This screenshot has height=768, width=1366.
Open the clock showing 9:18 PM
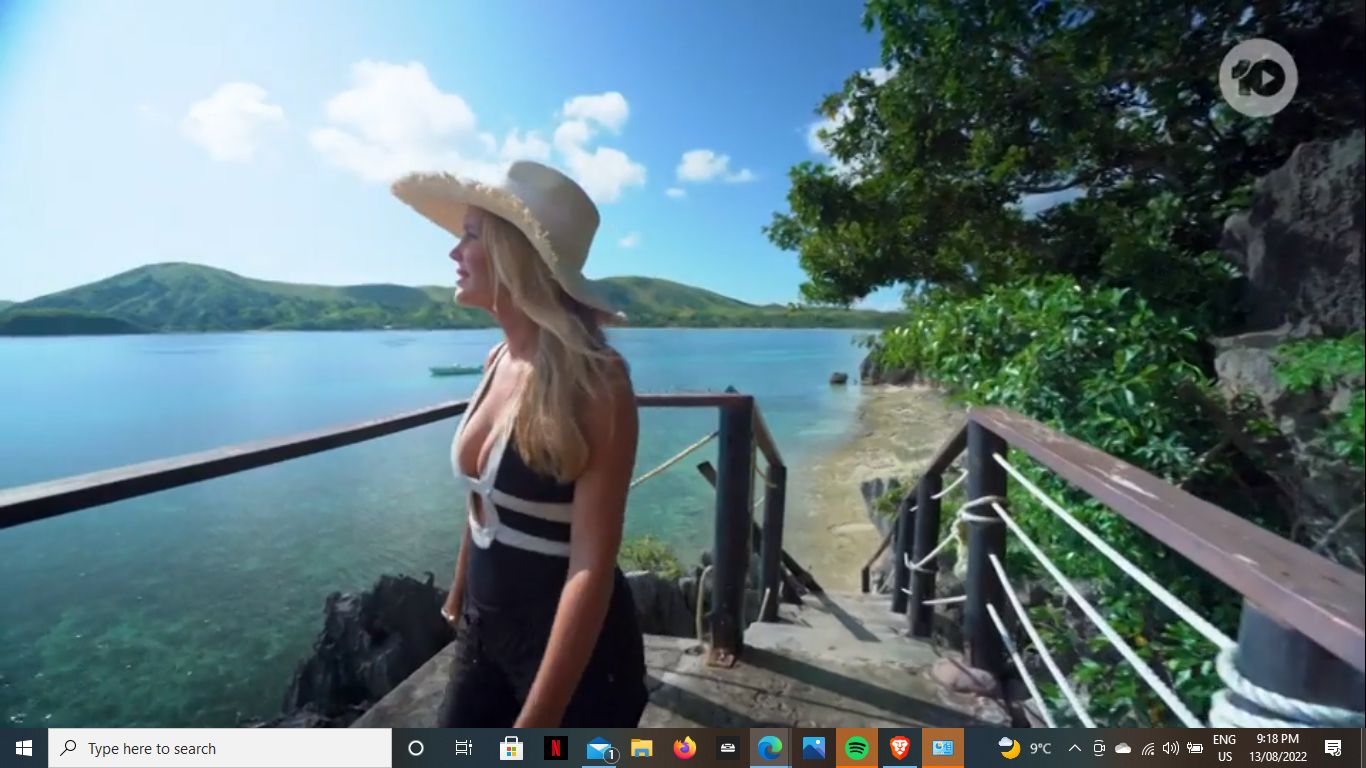click(1277, 748)
